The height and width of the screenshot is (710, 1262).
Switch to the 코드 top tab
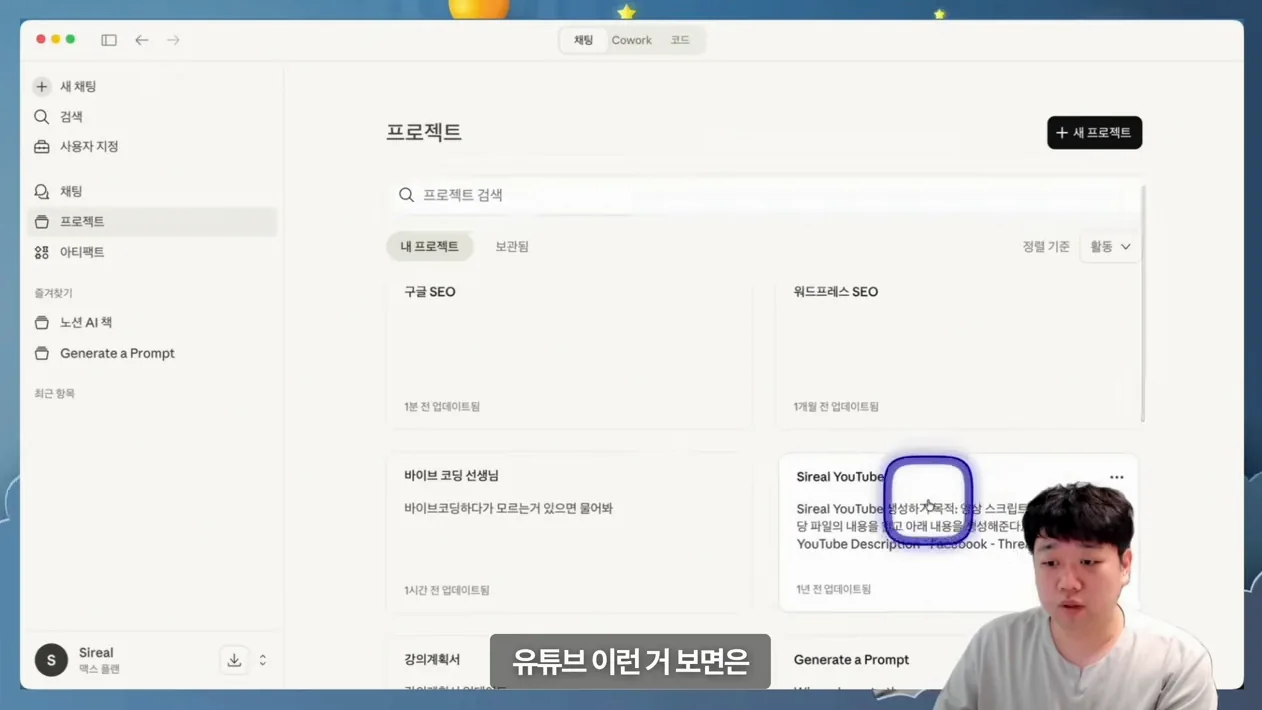pyautogui.click(x=680, y=40)
